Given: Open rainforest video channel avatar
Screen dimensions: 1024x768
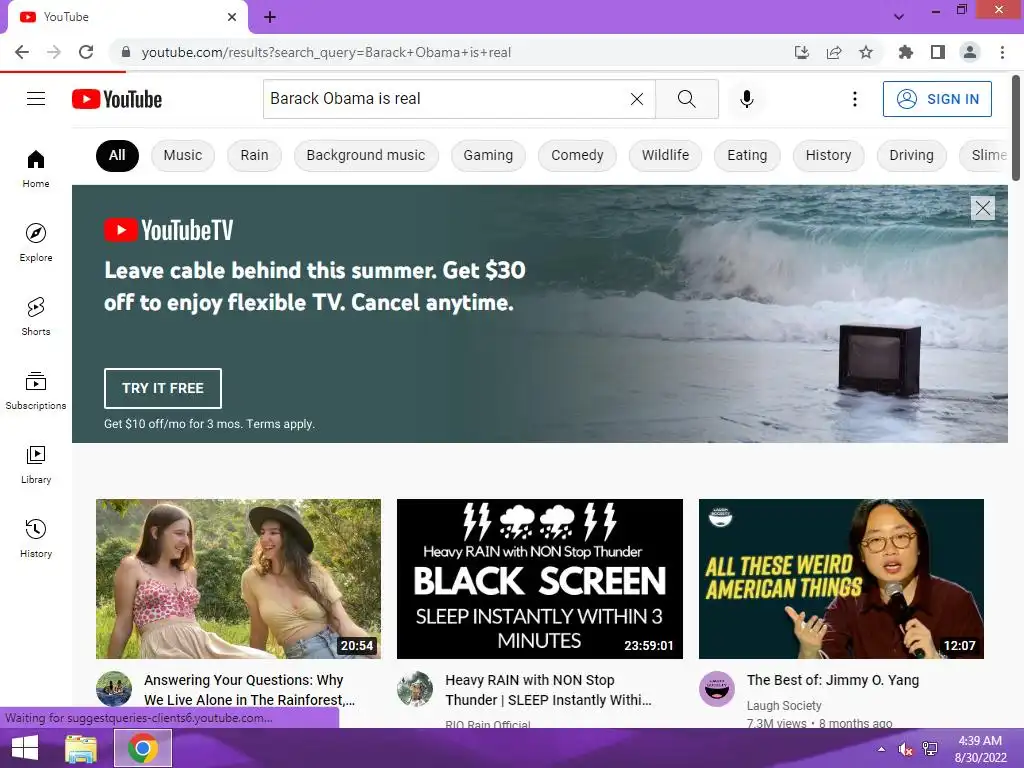Looking at the screenshot, I should click(x=114, y=689).
